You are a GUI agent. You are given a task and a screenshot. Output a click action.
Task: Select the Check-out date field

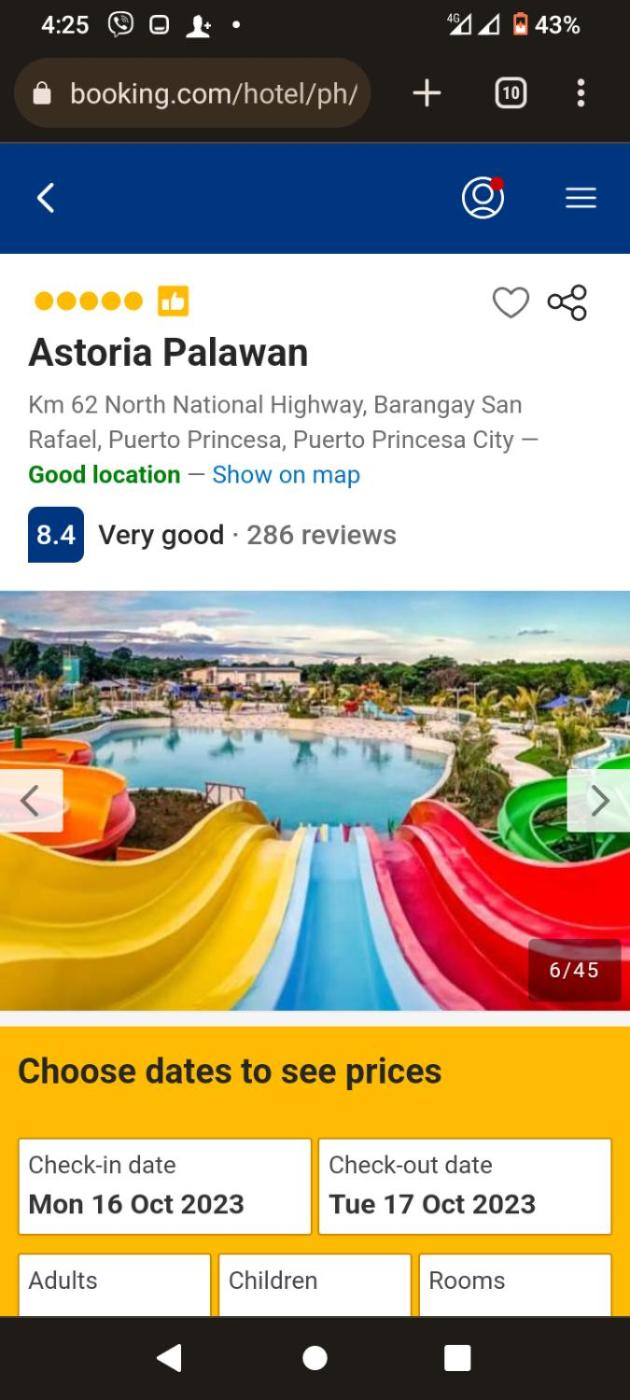(x=465, y=1186)
